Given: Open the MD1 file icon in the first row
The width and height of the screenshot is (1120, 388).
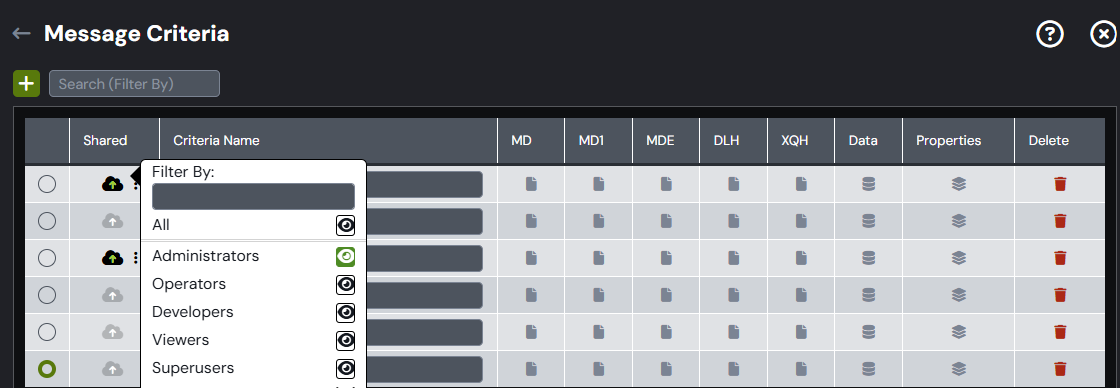Looking at the screenshot, I should pos(599,184).
